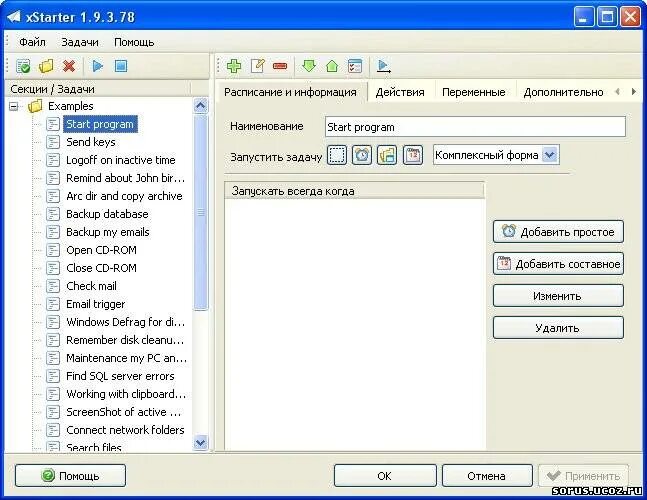Viewport: 647px width, 500px height.
Task: Switch to the Дополнительно tab
Action: click(563, 92)
